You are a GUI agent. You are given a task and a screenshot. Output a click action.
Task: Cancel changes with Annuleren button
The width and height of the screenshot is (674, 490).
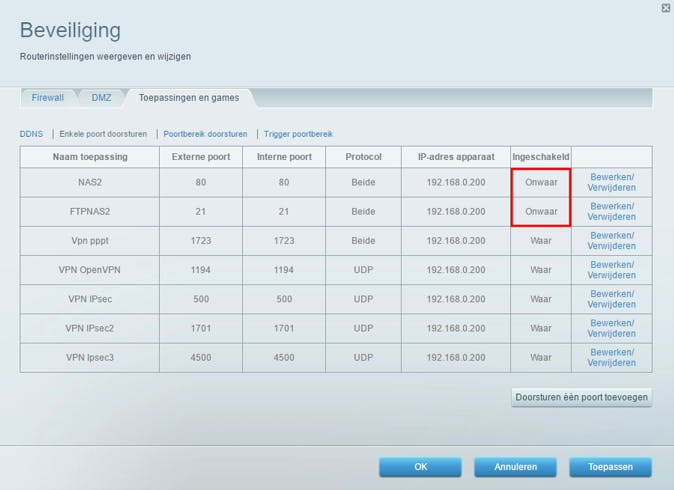click(x=515, y=467)
